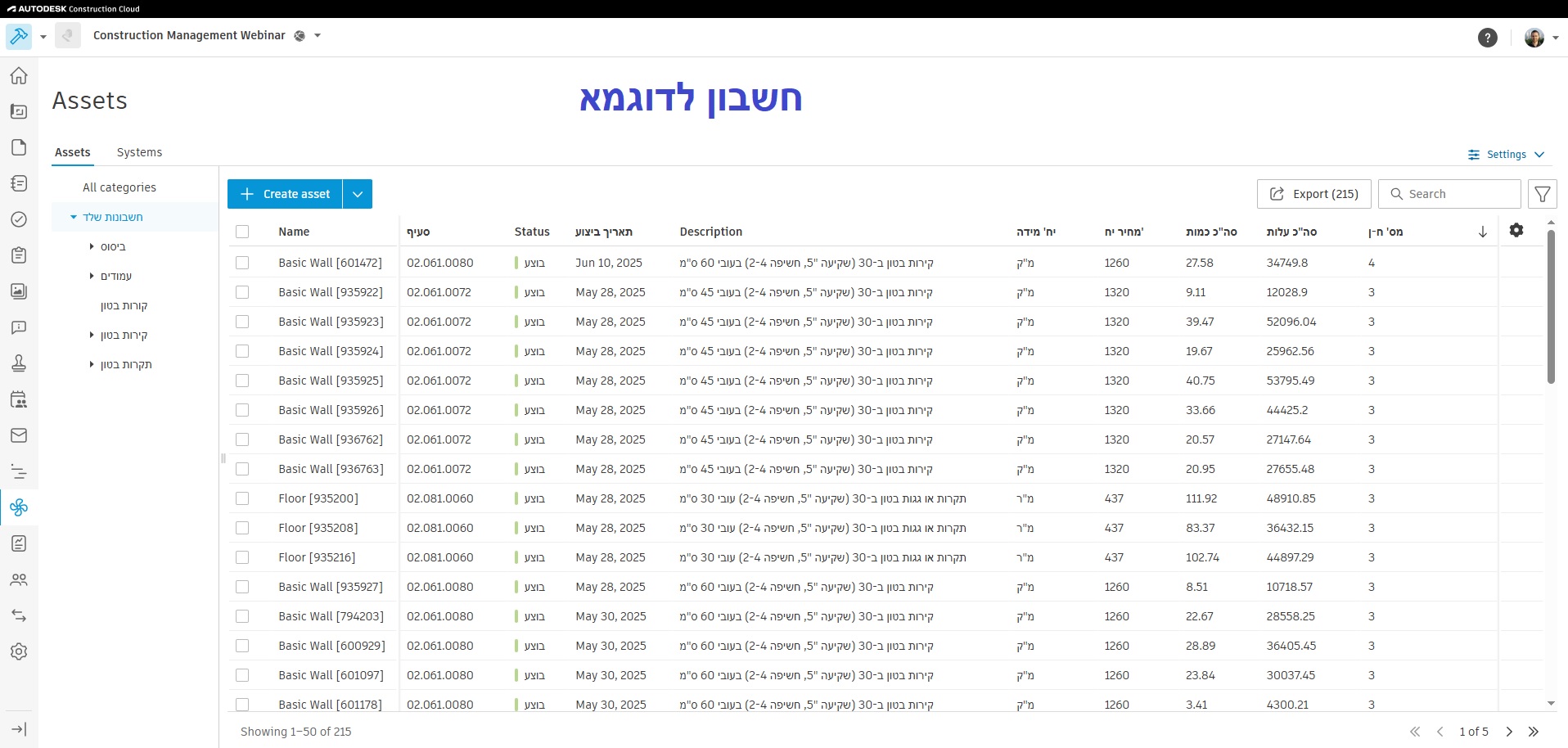Open the Correspondence envelope icon in the sidebar
The image size is (1568, 748).
19,435
